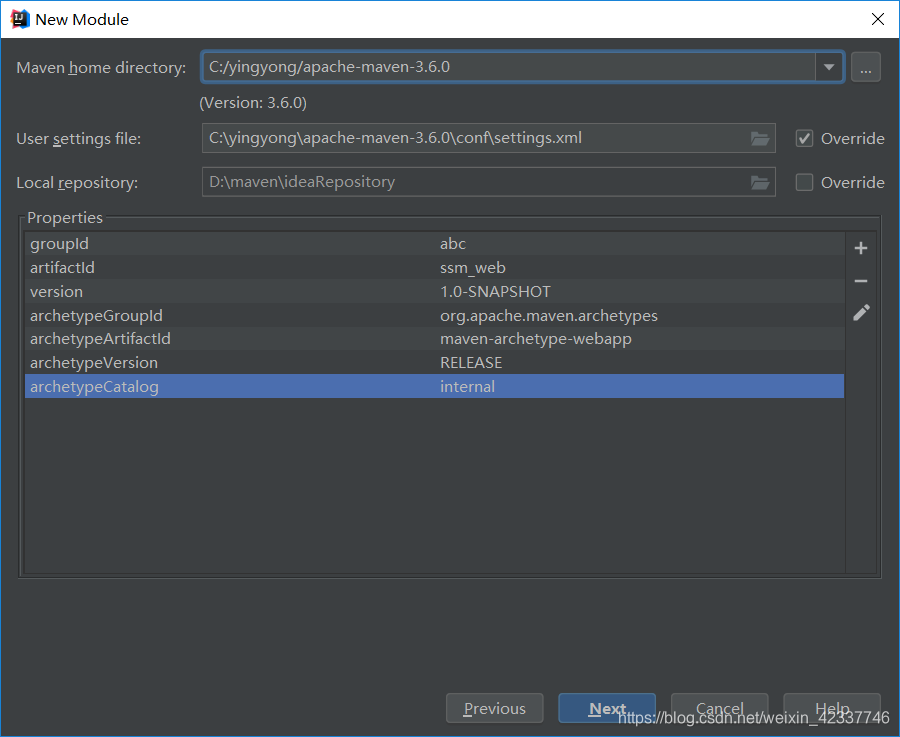
Task: Select the artifactId property row
Action: [435, 267]
